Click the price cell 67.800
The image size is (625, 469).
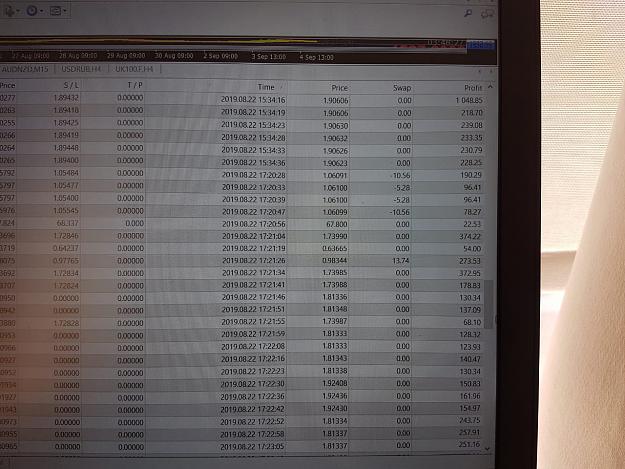(x=337, y=224)
